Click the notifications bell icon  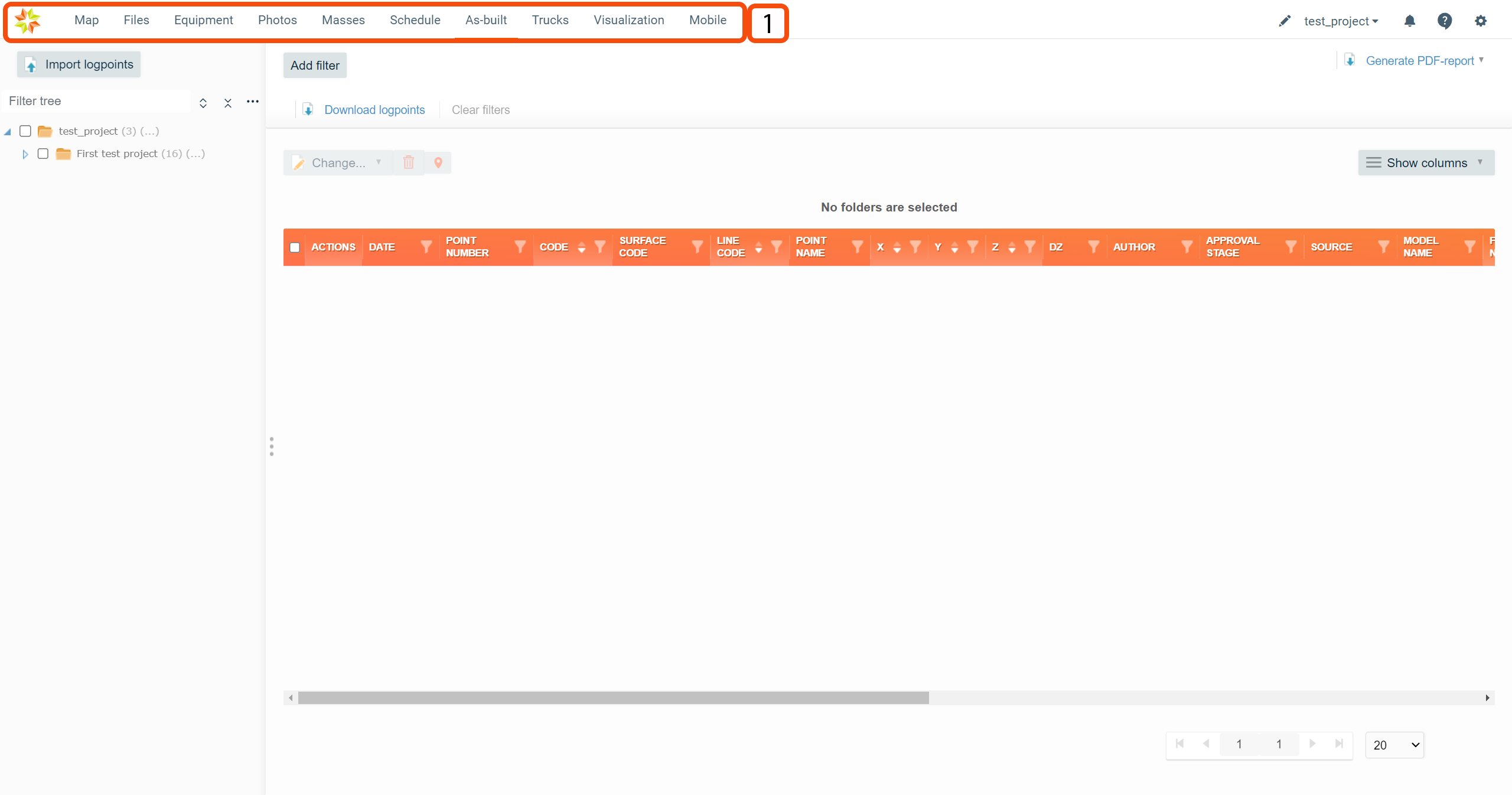click(x=1409, y=21)
